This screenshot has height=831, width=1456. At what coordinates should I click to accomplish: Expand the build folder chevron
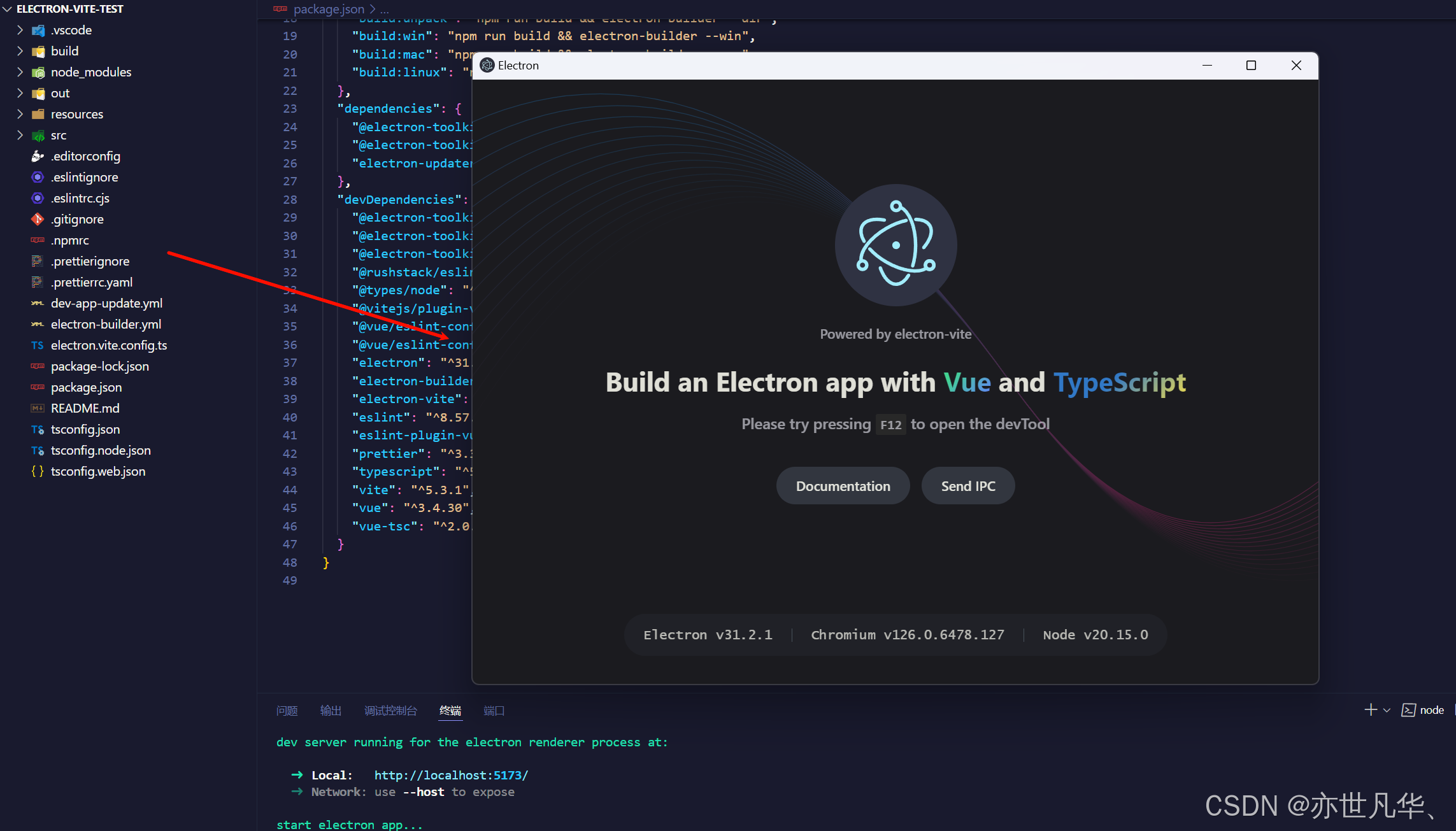point(20,51)
